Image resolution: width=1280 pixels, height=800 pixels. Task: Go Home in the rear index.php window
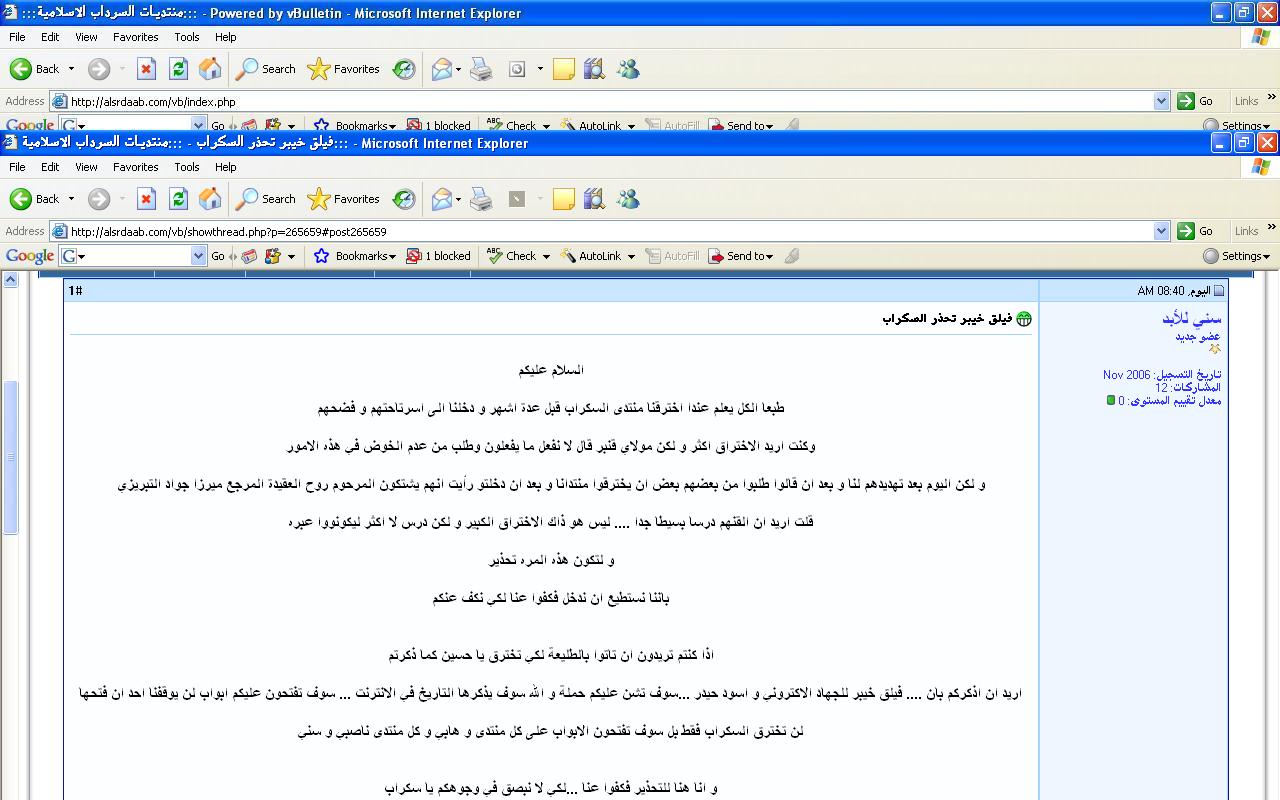[x=210, y=69]
